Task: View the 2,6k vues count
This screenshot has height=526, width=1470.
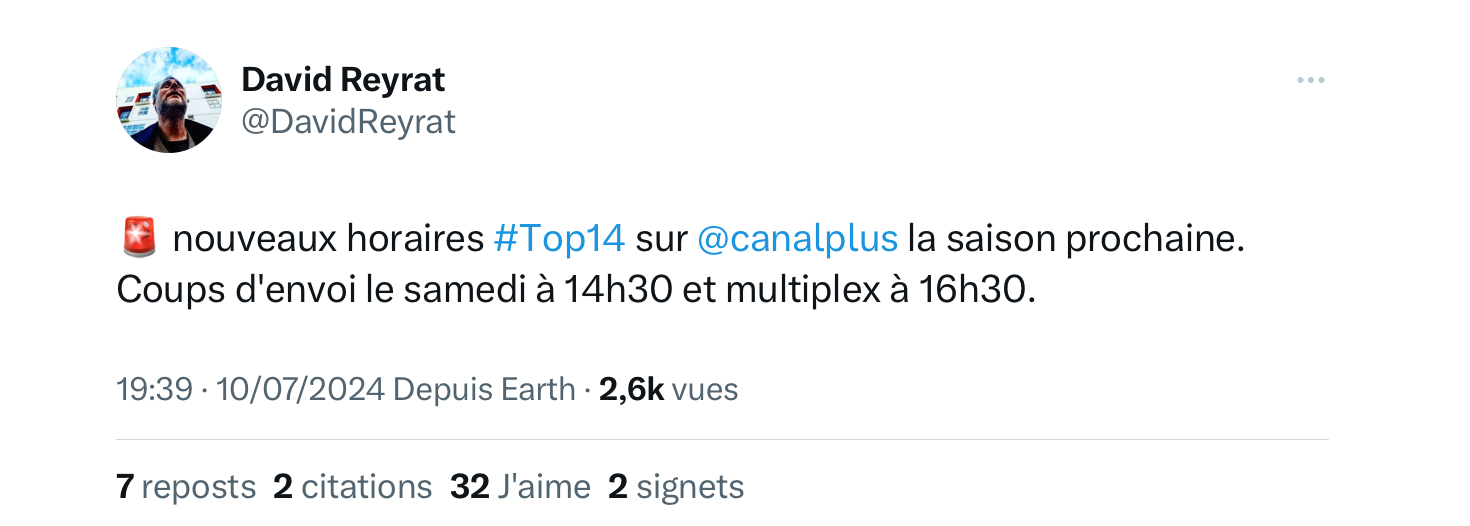Action: point(668,389)
